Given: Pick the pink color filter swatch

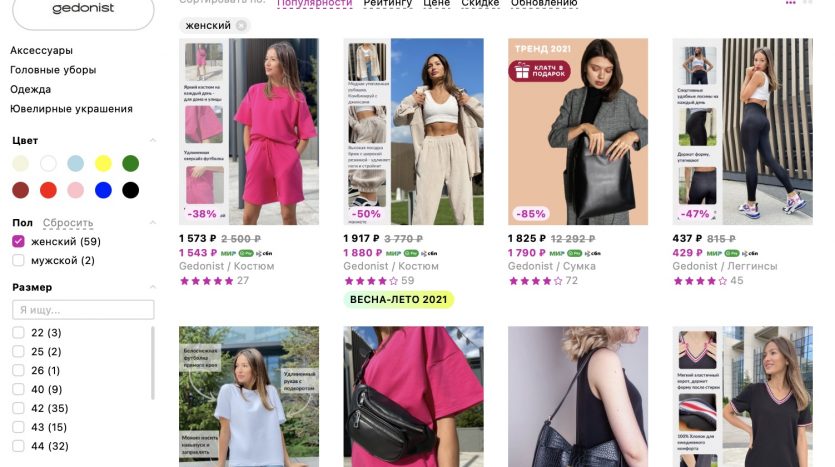Looking at the screenshot, I should (x=76, y=190).
